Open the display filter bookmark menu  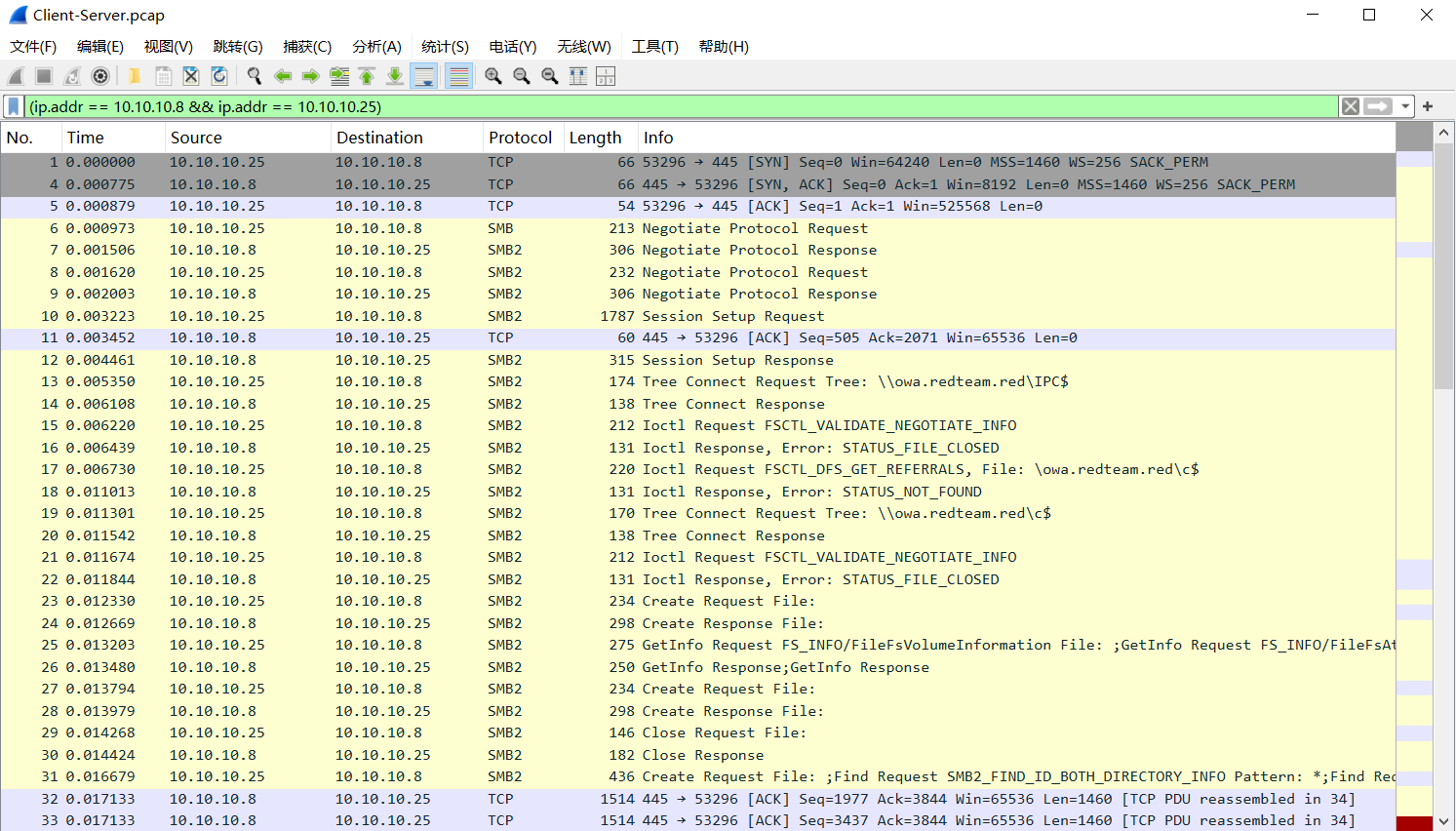click(x=14, y=106)
